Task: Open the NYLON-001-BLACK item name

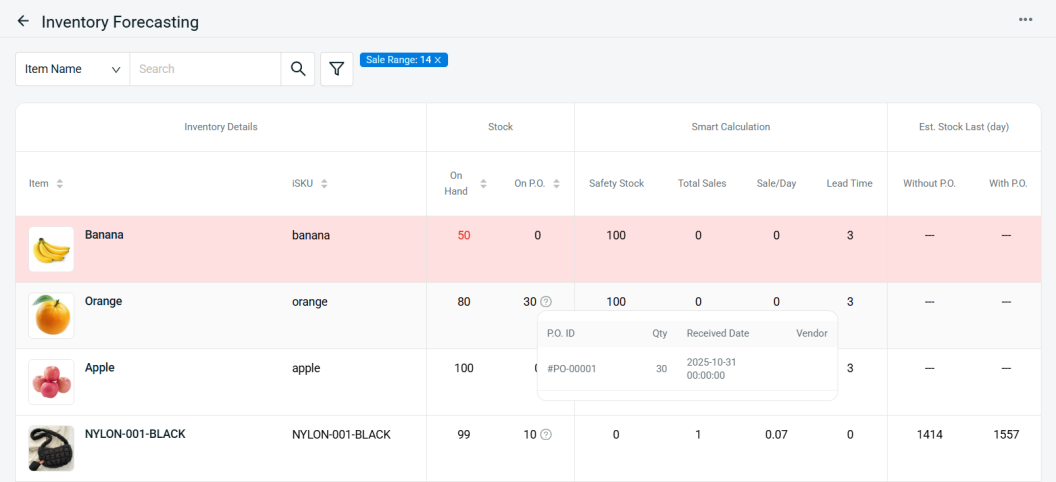Action: [x=135, y=434]
